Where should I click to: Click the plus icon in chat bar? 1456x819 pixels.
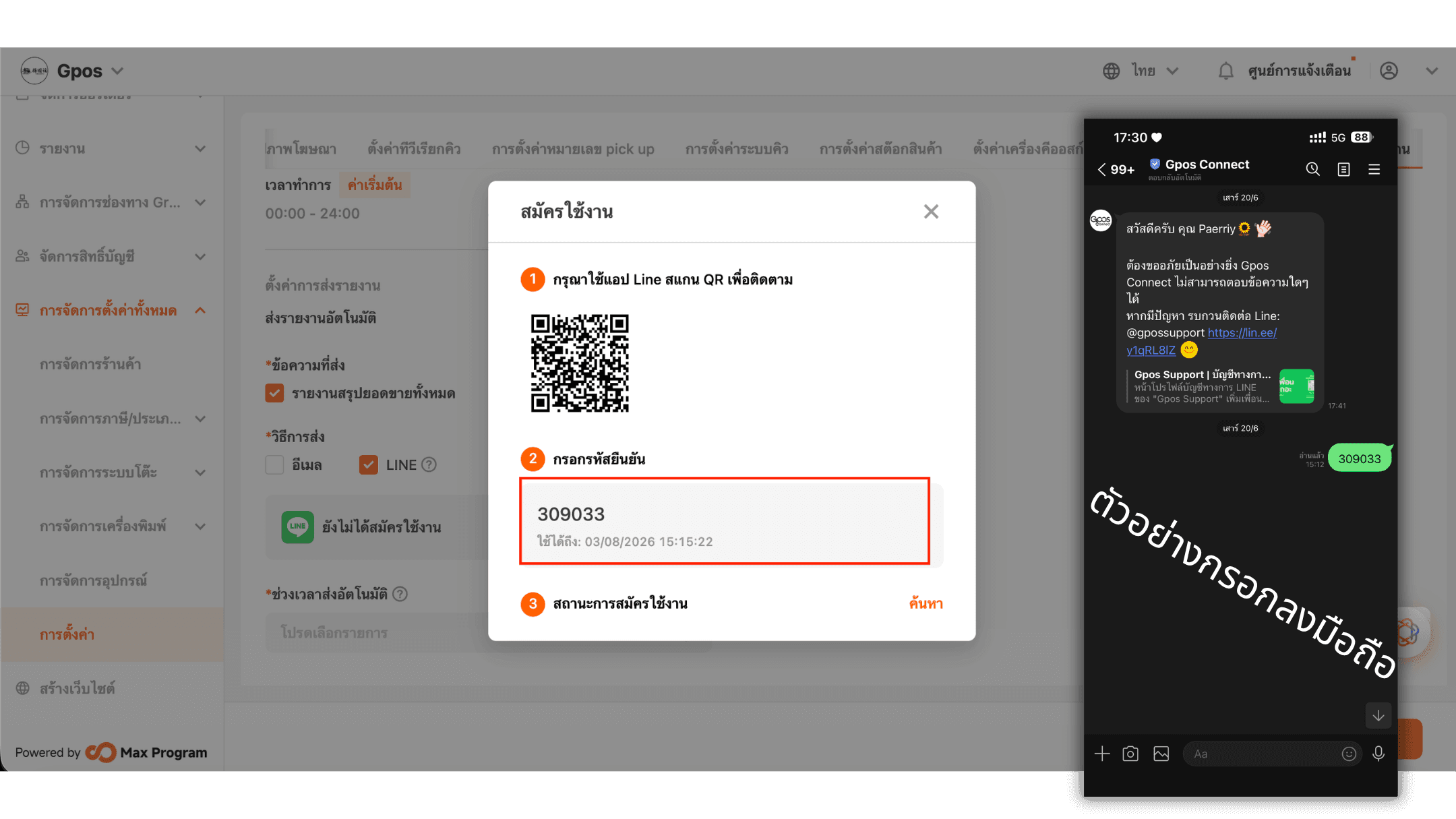(x=1102, y=754)
